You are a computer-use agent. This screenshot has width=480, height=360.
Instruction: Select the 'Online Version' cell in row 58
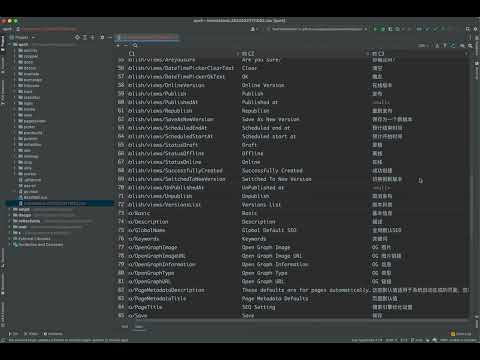[x=263, y=85]
